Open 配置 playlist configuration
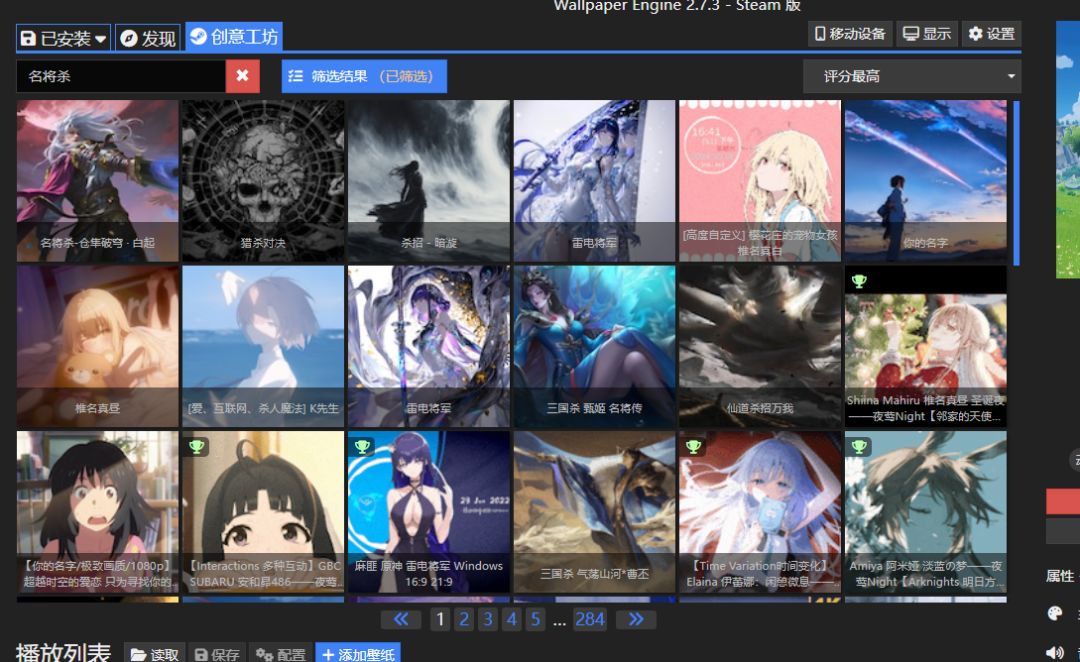 [280, 653]
